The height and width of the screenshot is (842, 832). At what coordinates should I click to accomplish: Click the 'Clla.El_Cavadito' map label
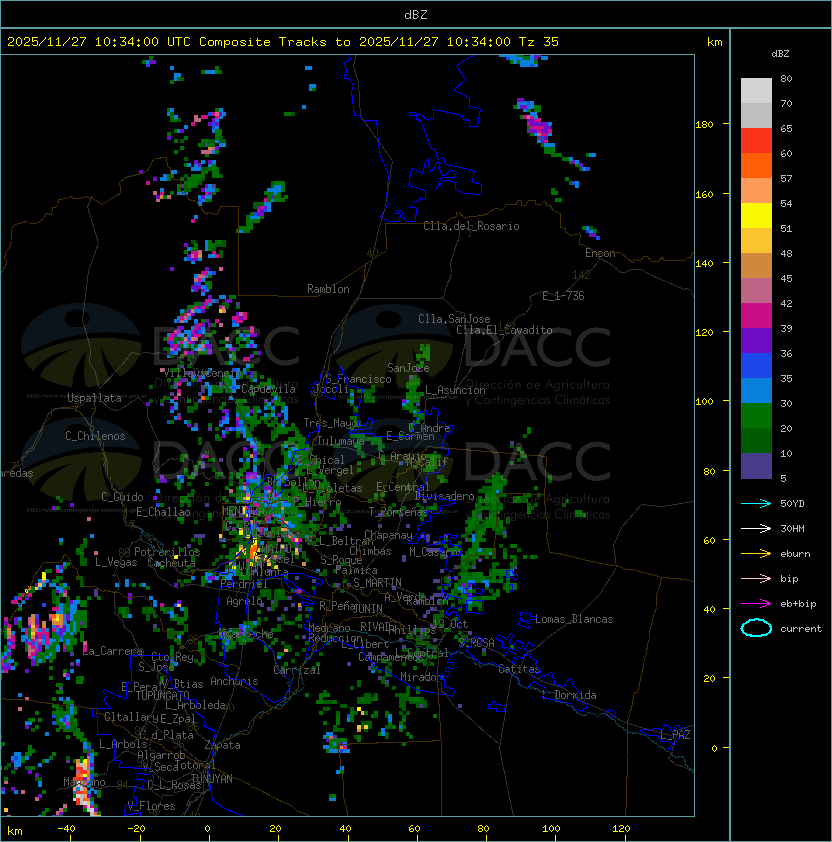[504, 330]
